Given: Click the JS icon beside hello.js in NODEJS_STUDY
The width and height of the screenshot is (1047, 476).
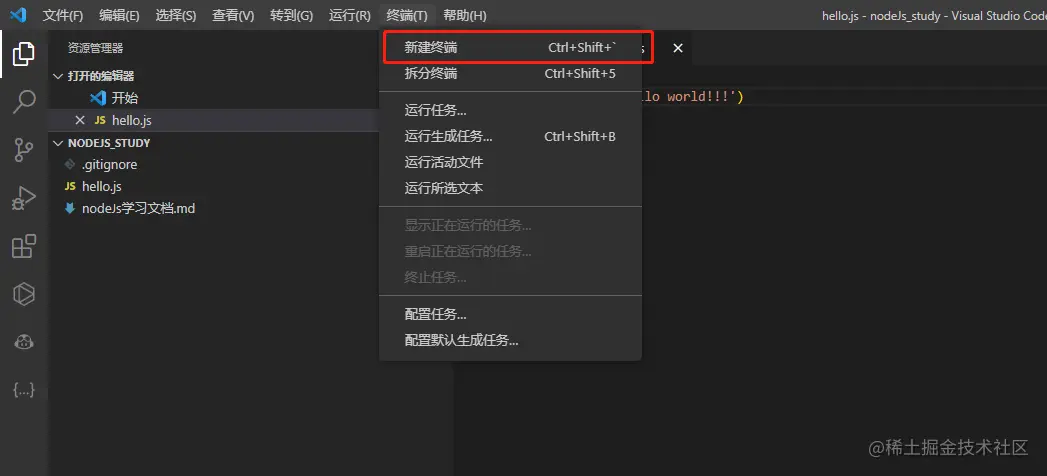Looking at the screenshot, I should click(69, 186).
